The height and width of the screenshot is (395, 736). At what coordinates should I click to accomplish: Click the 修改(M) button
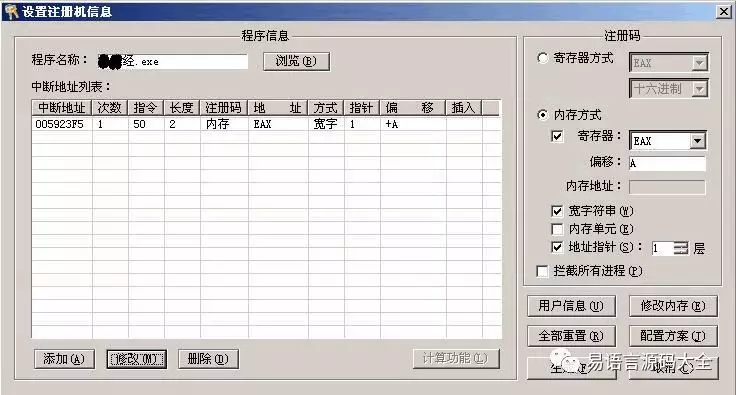click(137, 359)
